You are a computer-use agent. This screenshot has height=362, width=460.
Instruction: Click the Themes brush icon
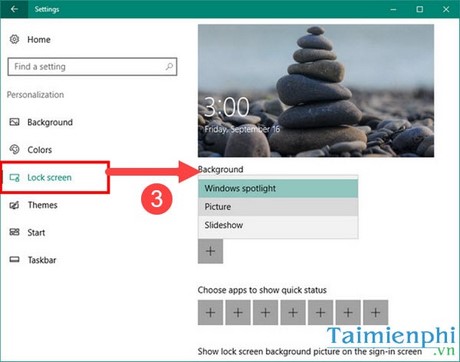(x=14, y=205)
